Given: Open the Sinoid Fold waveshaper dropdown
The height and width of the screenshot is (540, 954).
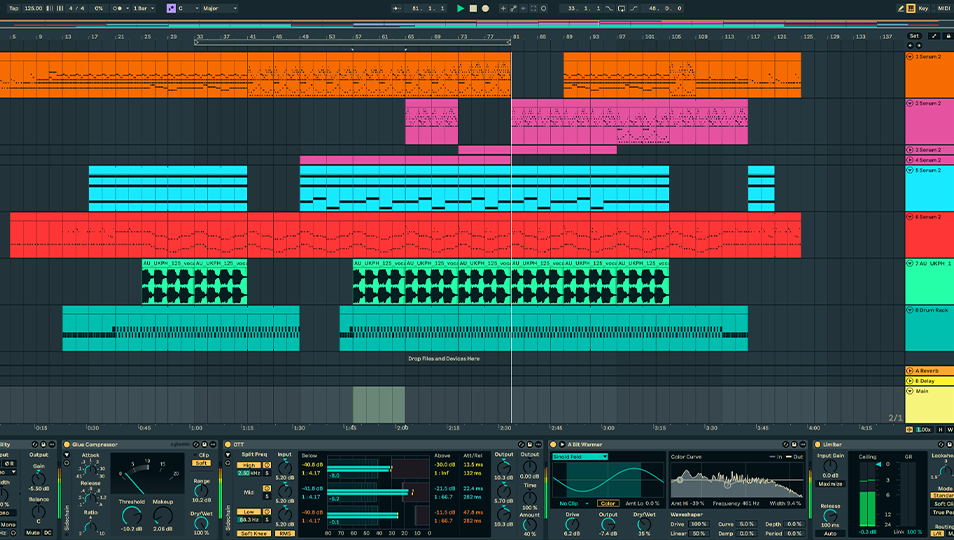Looking at the screenshot, I should pyautogui.click(x=579, y=457).
